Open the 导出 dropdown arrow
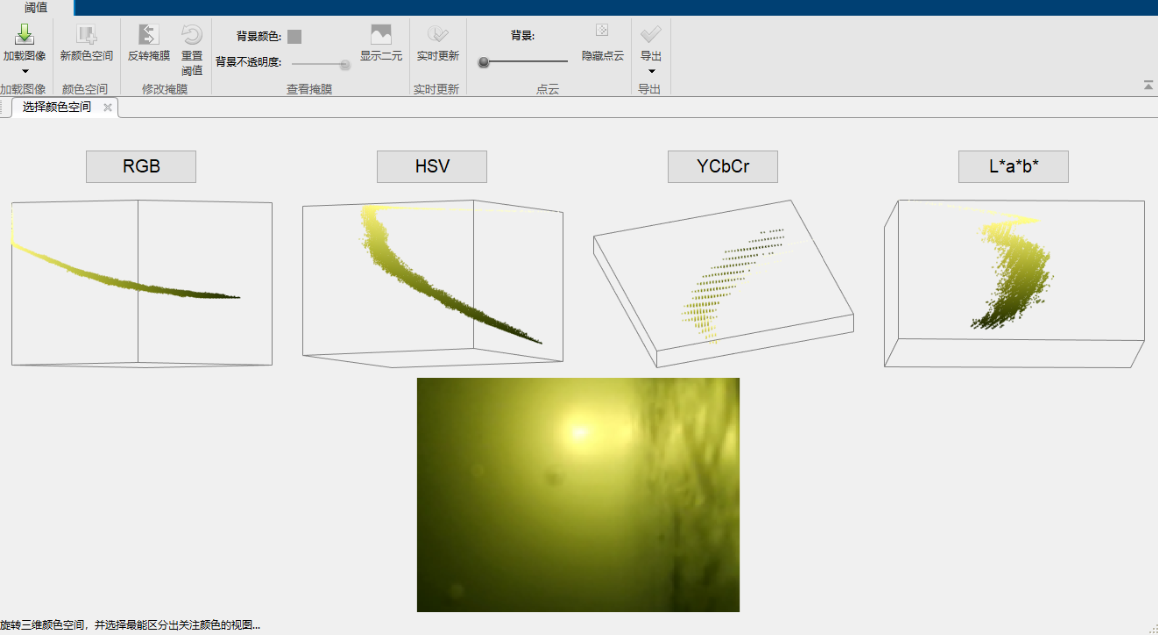 pos(651,71)
